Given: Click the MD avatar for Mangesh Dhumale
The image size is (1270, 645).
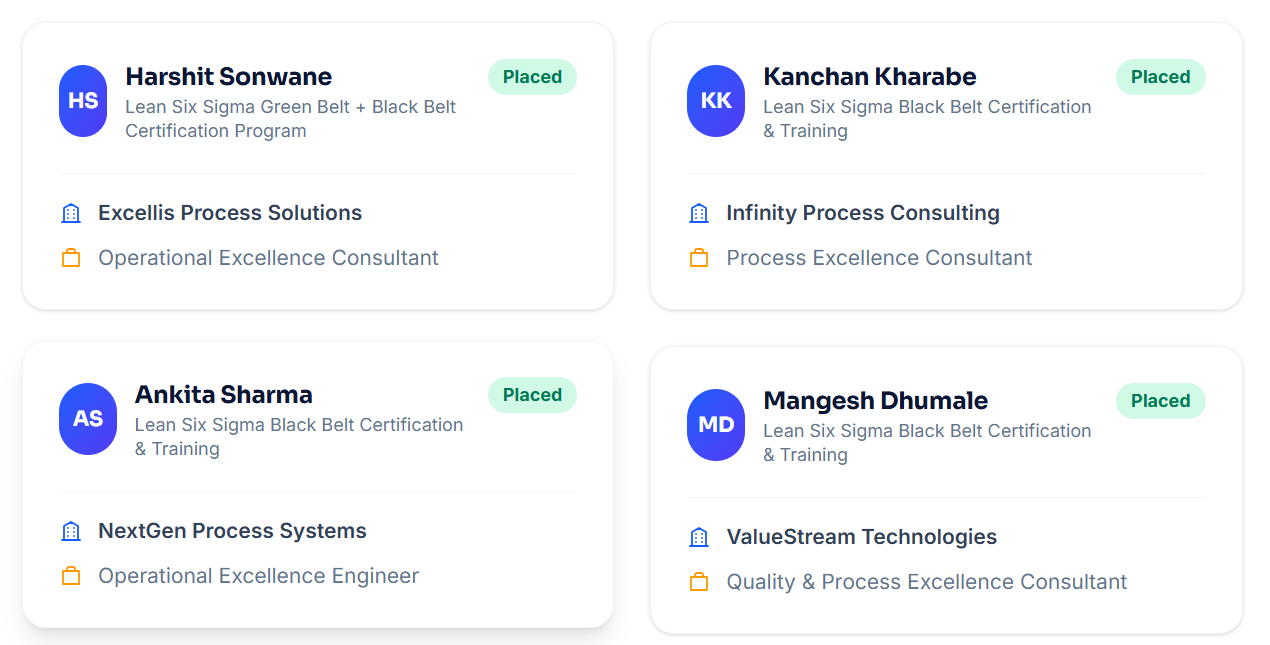Looking at the screenshot, I should tap(716, 425).
